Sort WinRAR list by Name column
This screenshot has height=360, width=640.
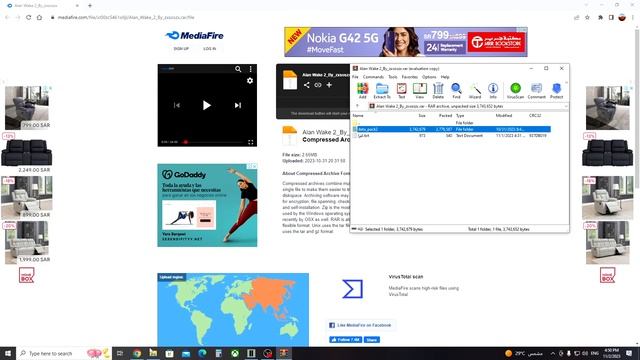coord(358,116)
